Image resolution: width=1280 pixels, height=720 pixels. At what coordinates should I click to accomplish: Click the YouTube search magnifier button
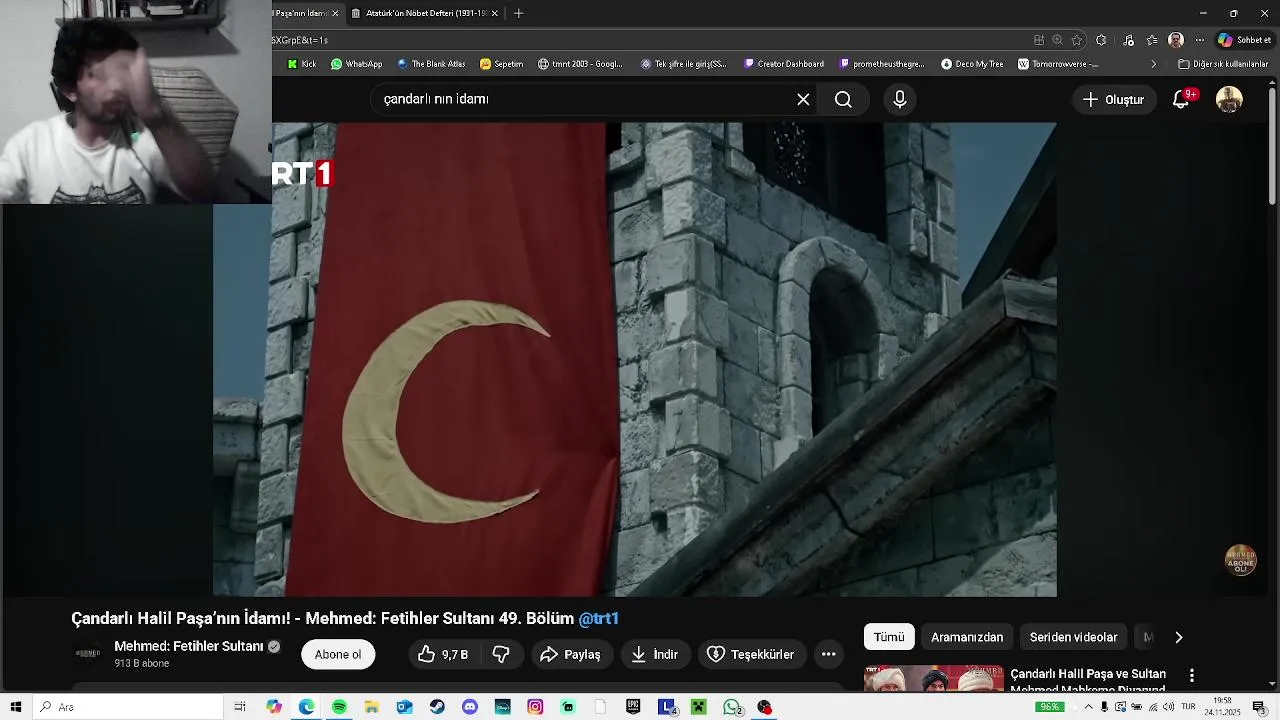[x=843, y=99]
